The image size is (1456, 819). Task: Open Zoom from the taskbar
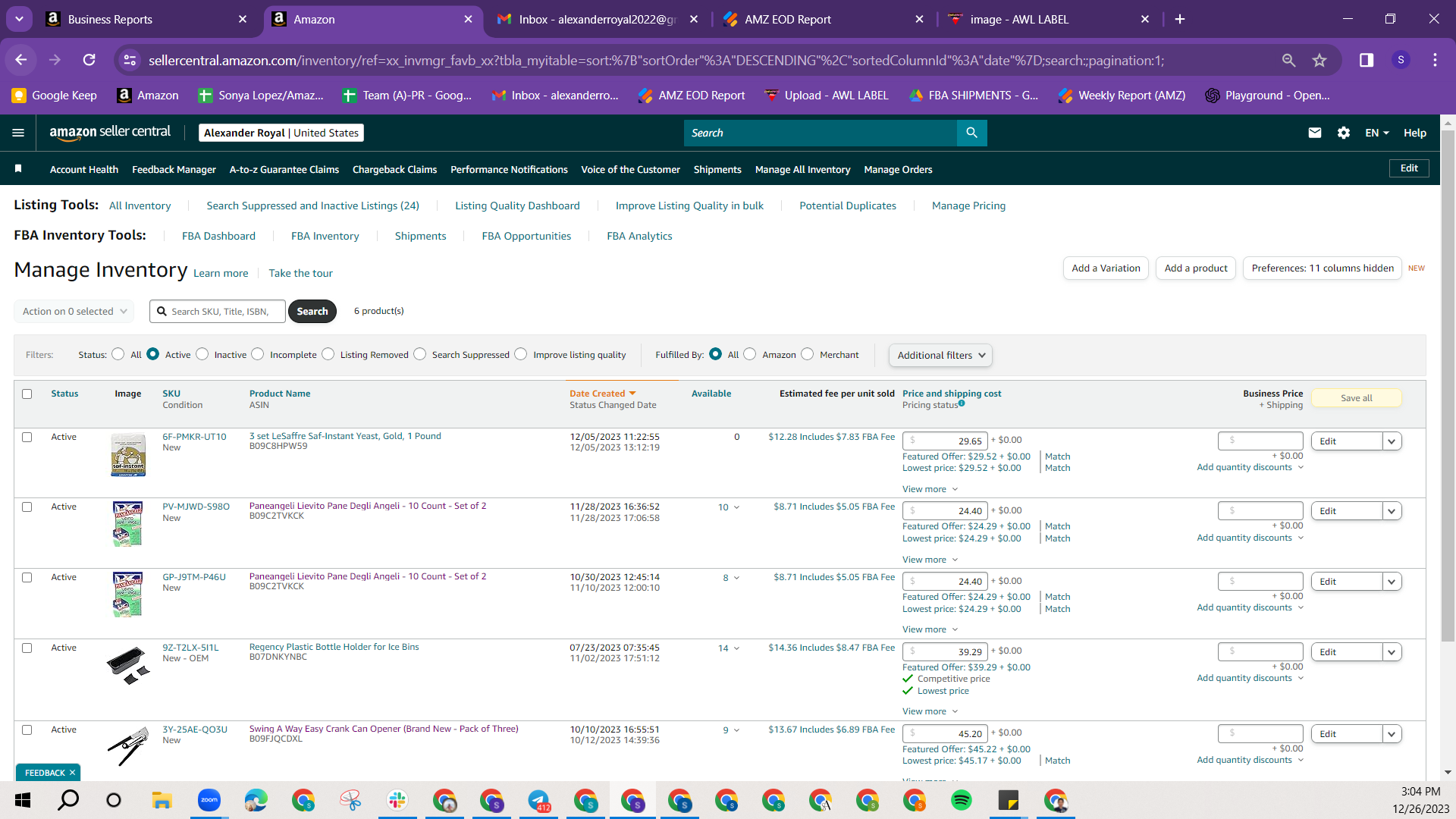(x=209, y=800)
